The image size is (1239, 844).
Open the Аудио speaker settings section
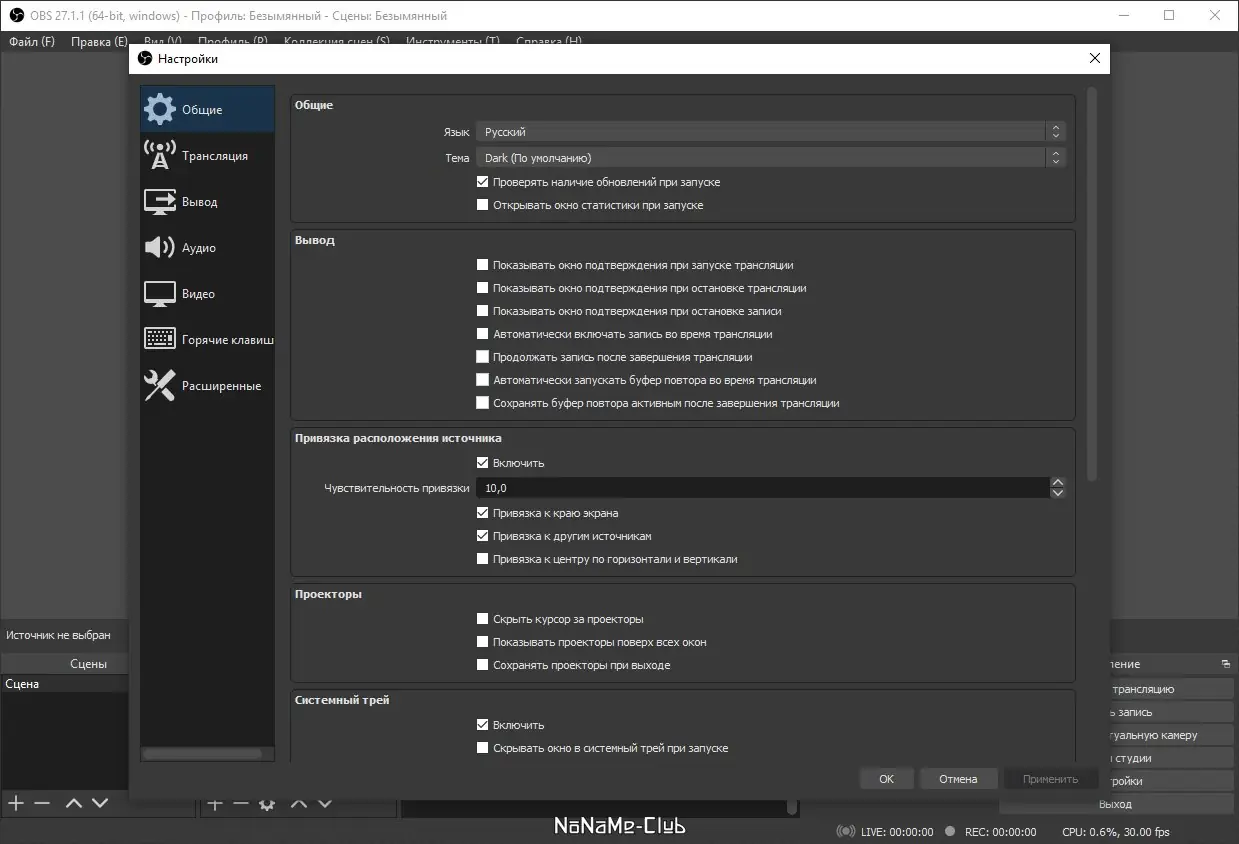[x=207, y=248]
